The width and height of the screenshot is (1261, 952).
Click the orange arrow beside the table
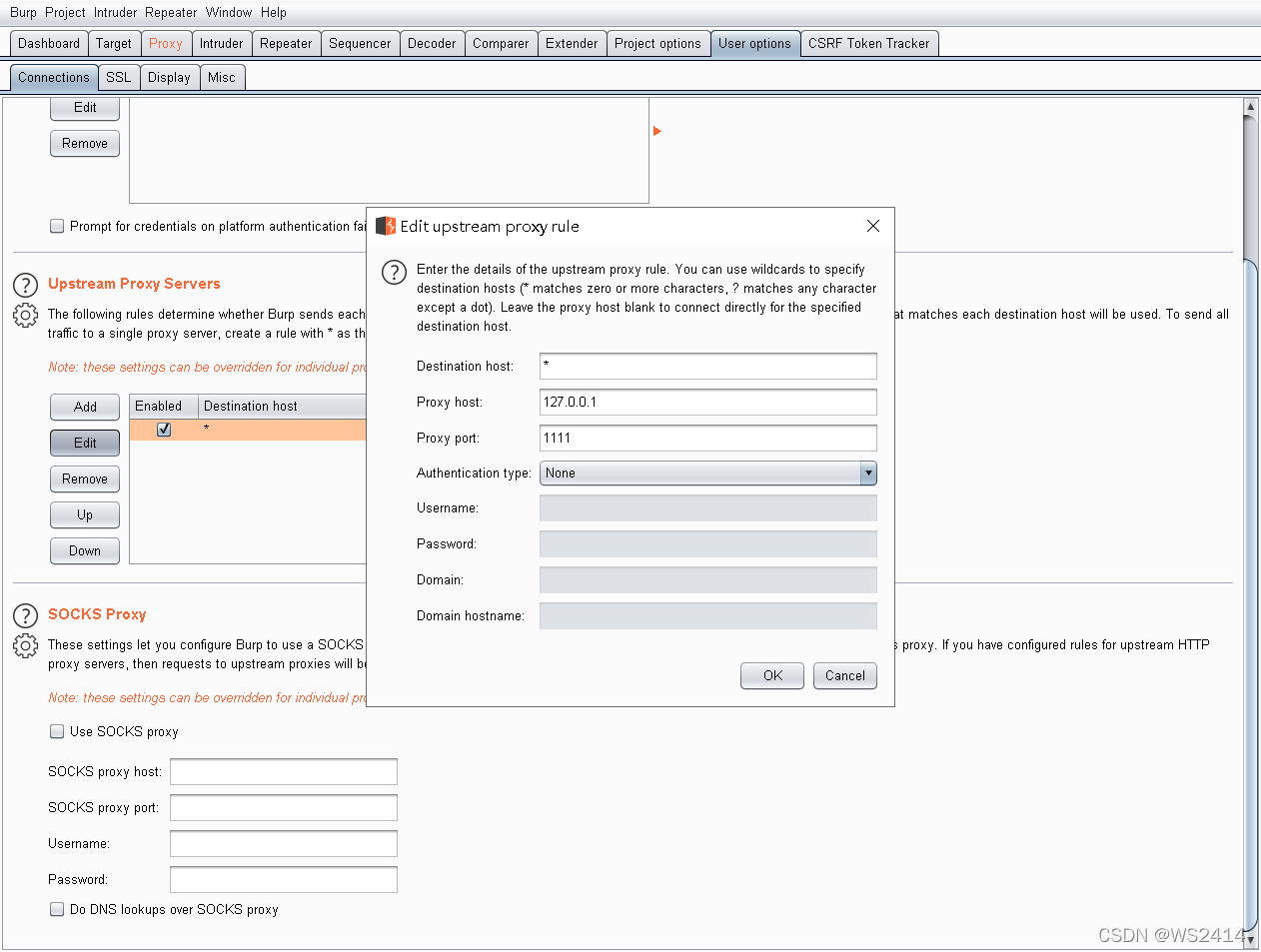[657, 131]
